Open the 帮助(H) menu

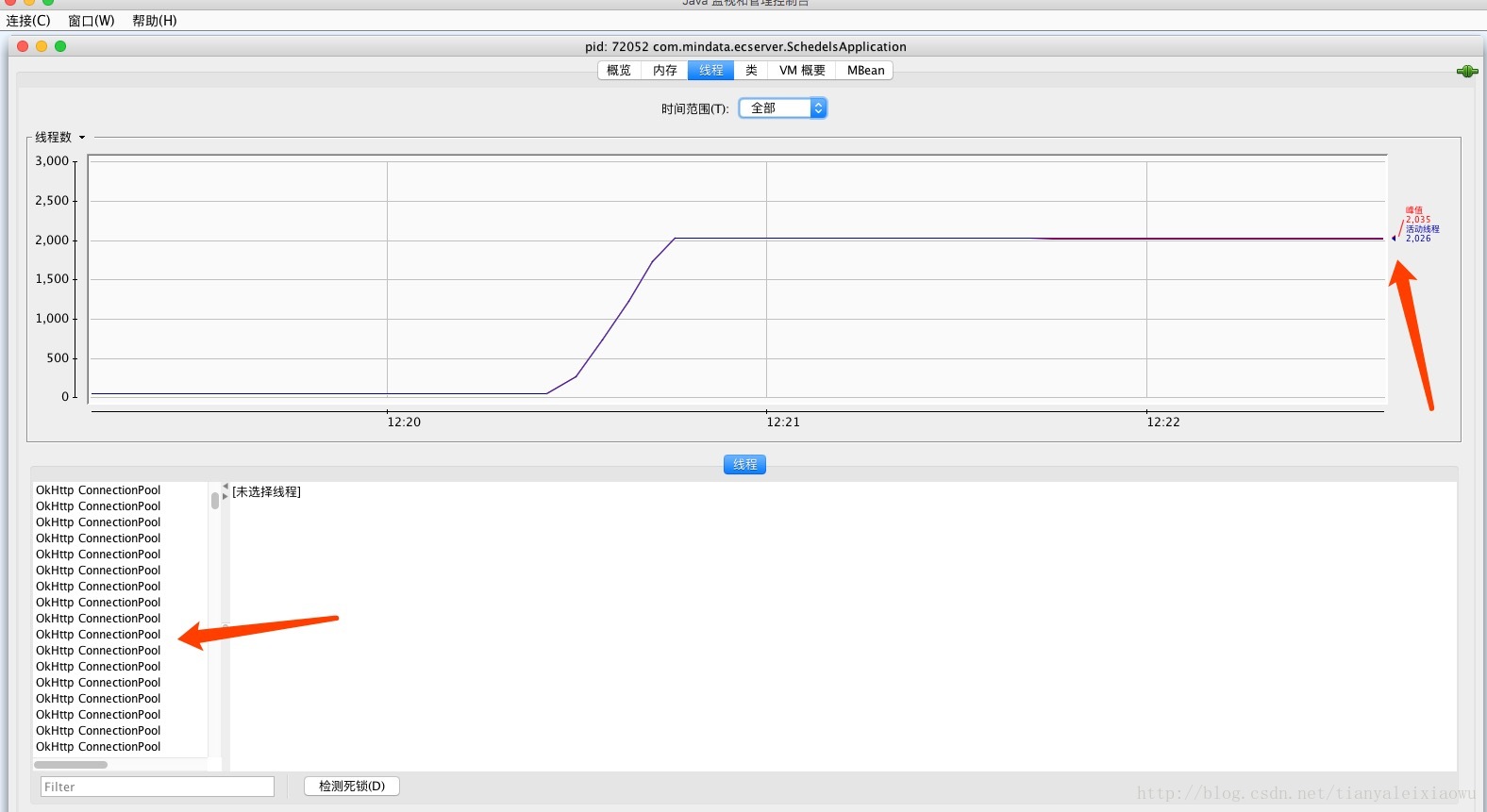[x=155, y=21]
